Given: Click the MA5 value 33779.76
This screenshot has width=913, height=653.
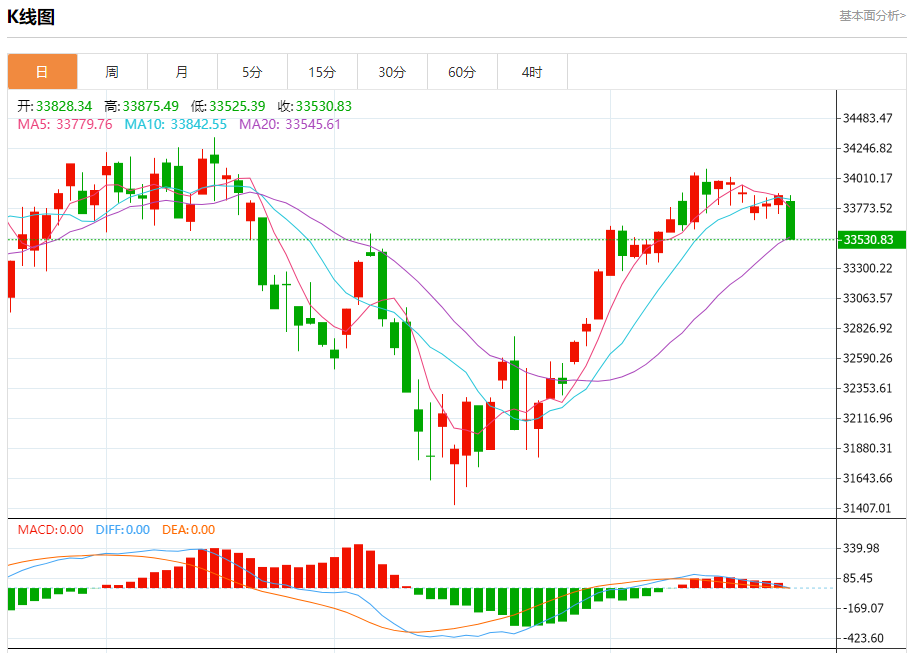Looking at the screenshot, I should click(x=84, y=124).
